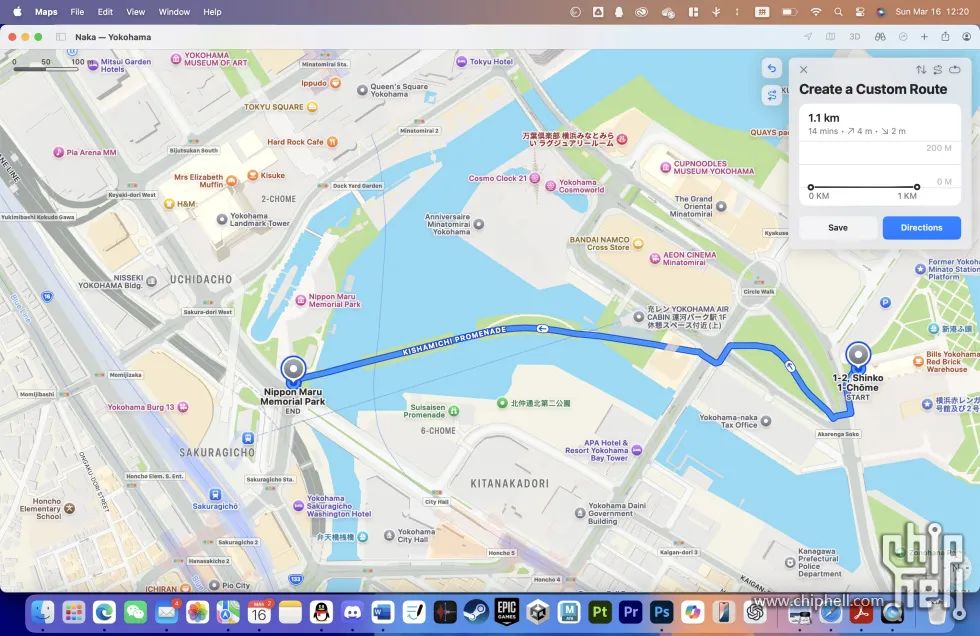
Task: Click the close loop route icon
Action: pyautogui.click(x=954, y=69)
